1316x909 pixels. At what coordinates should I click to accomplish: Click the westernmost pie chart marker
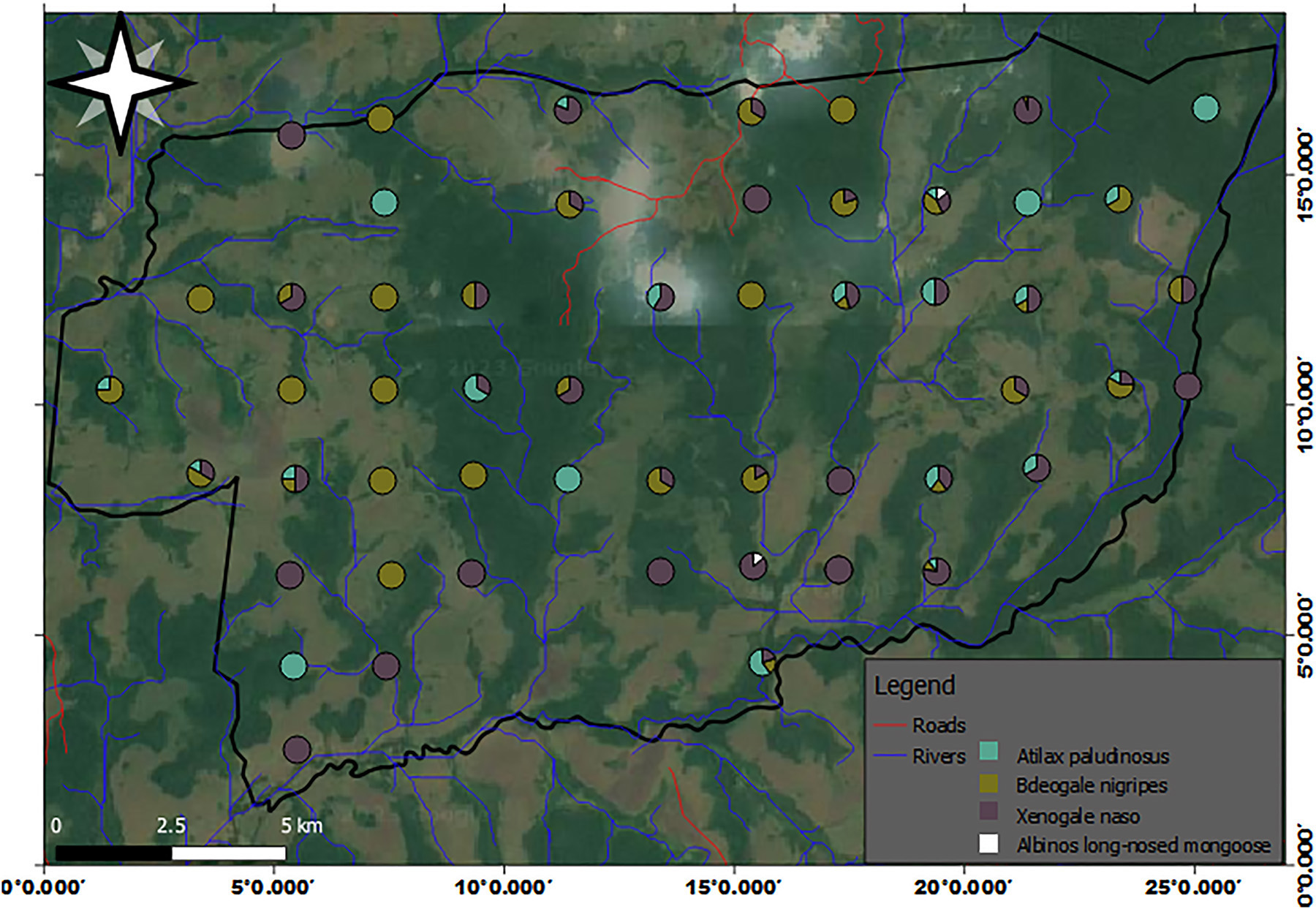coord(110,389)
